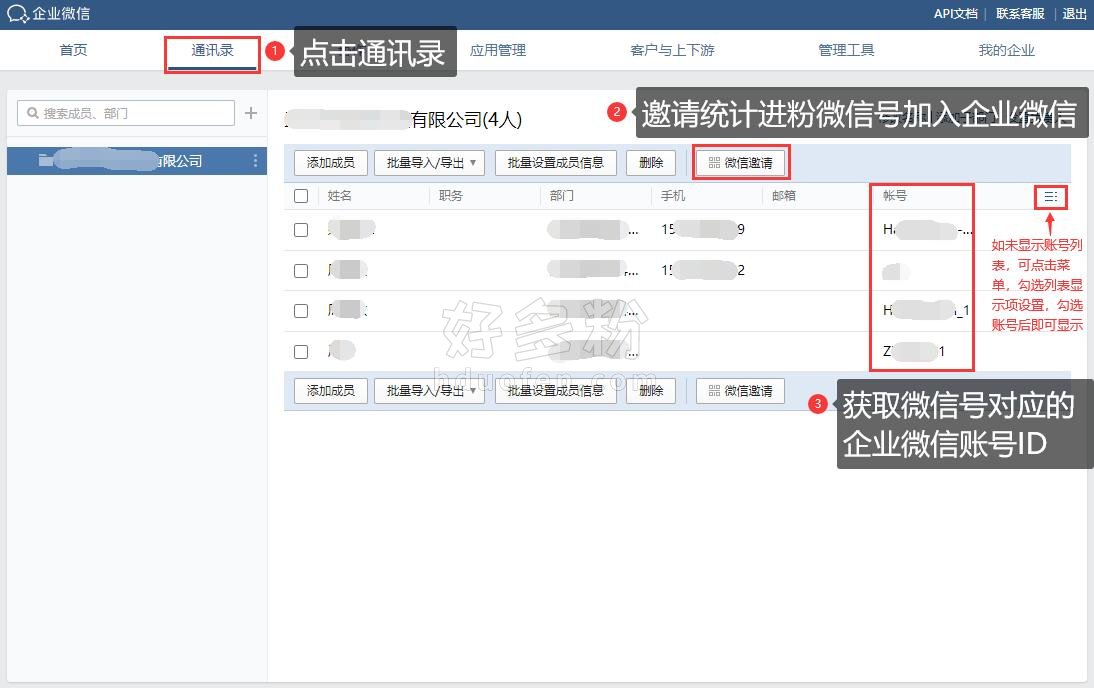Click the bottom 添加成员 button
1094x688 pixels.
coord(331,391)
